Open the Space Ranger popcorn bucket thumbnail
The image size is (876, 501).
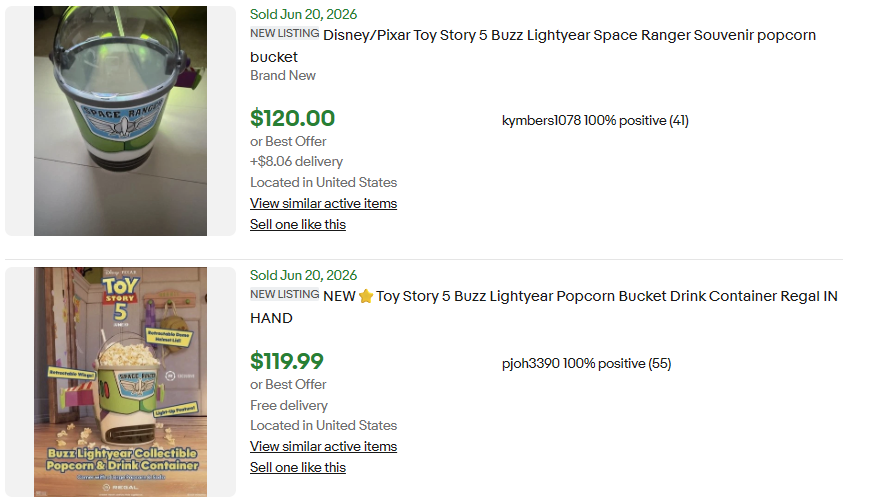click(120, 121)
